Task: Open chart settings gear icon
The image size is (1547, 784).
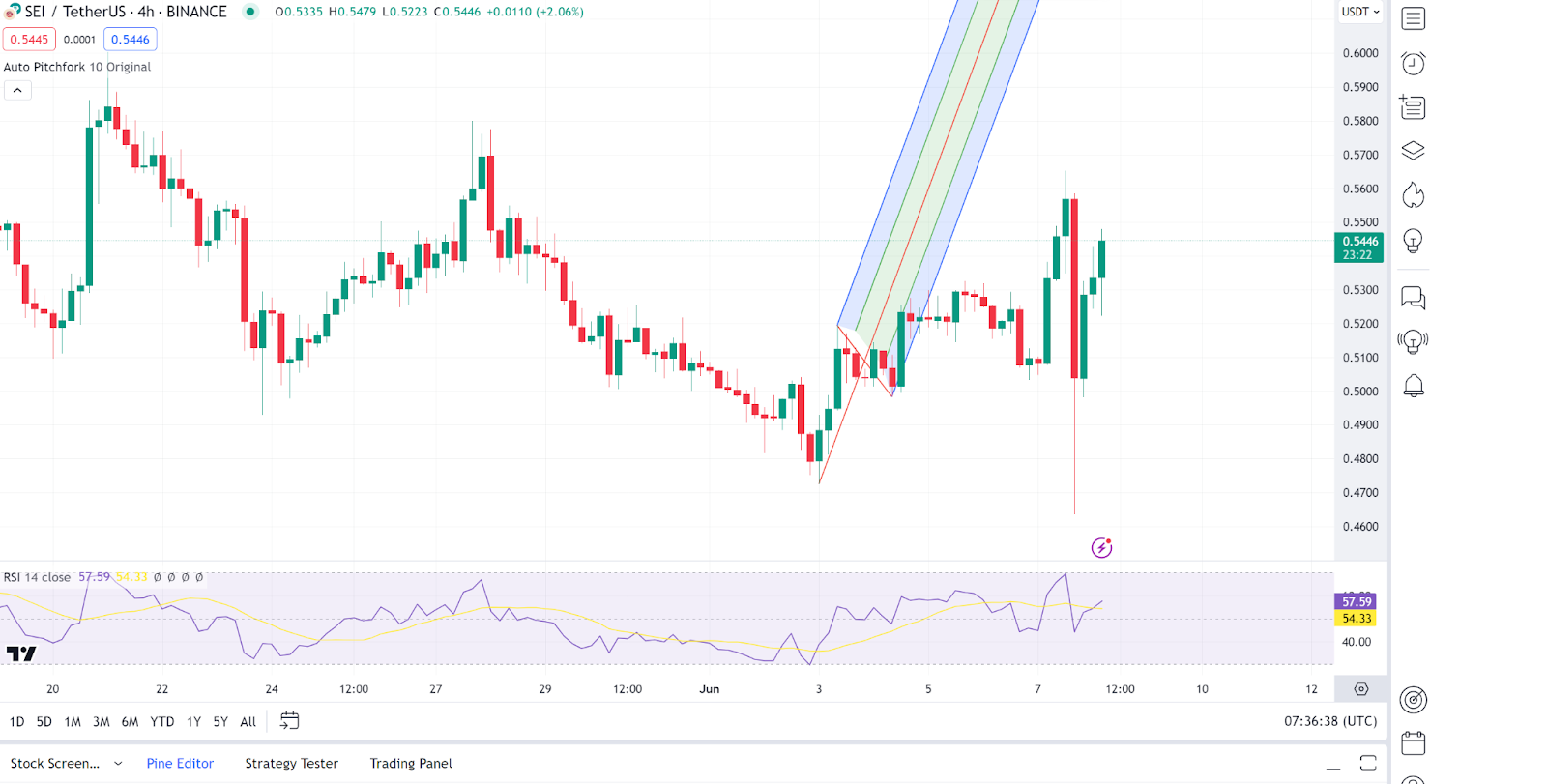Action: (x=1361, y=689)
